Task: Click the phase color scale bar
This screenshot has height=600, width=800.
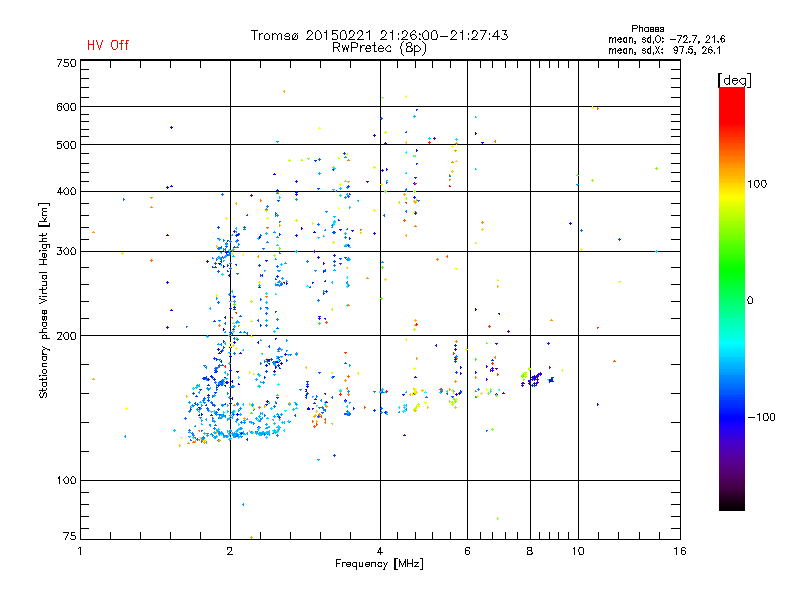Action: tap(732, 298)
